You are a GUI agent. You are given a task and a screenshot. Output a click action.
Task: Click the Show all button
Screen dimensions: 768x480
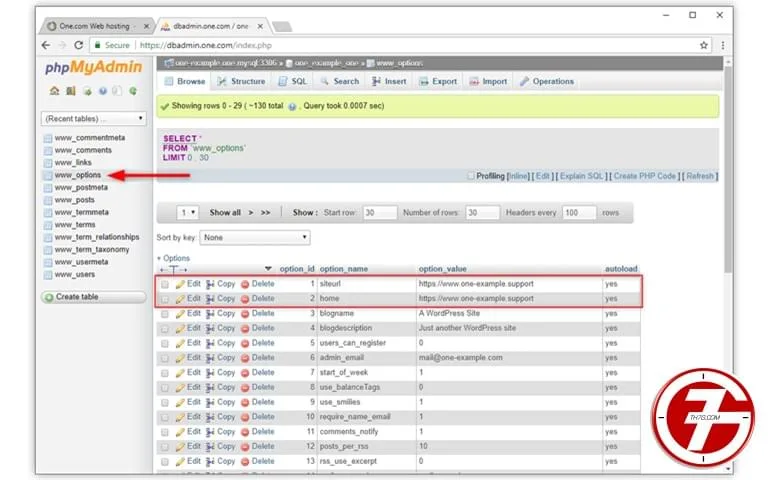225,213
